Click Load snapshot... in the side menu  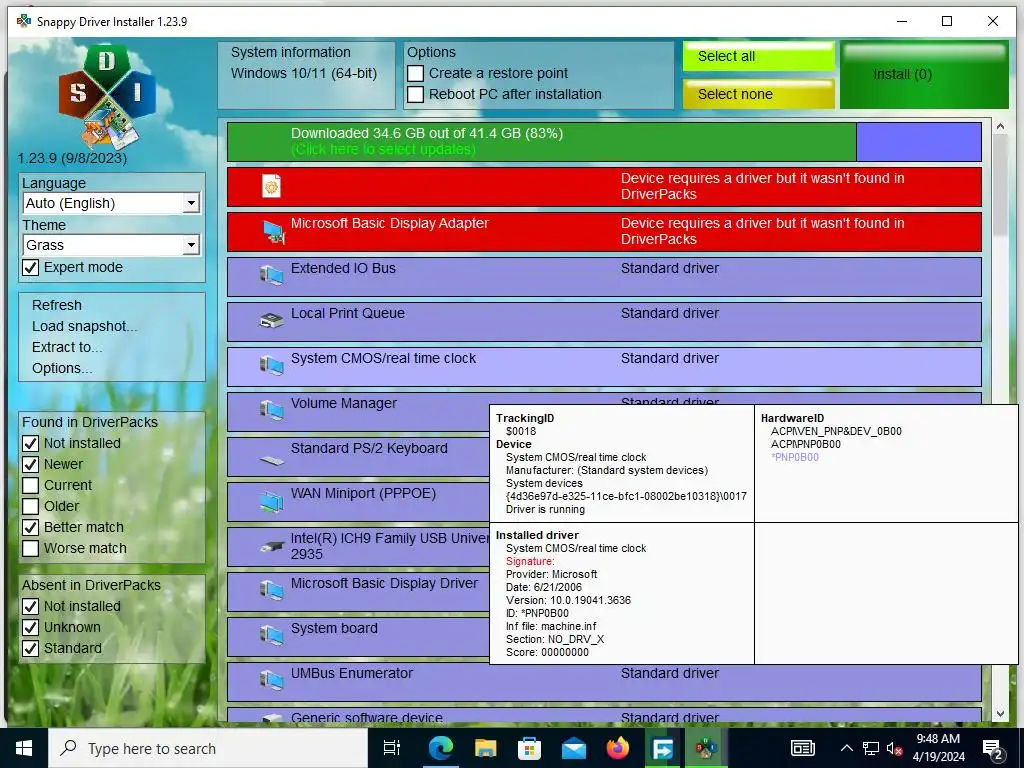(85, 326)
